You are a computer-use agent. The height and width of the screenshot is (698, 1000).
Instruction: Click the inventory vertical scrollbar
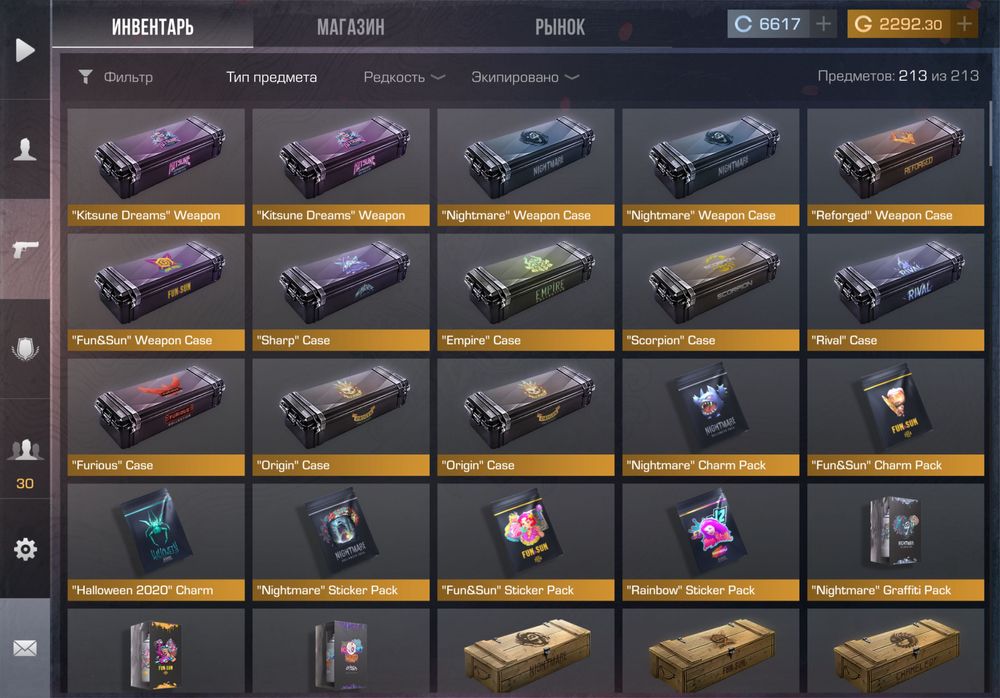click(990, 134)
